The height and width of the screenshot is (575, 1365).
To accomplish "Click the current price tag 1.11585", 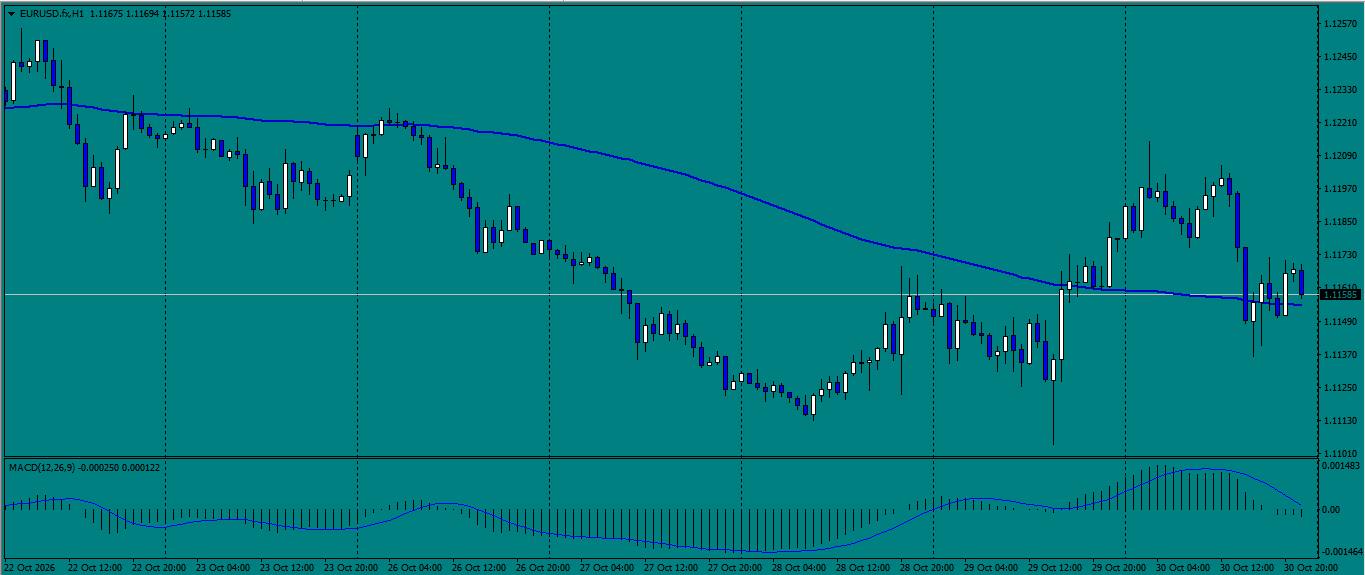I will (1340, 294).
